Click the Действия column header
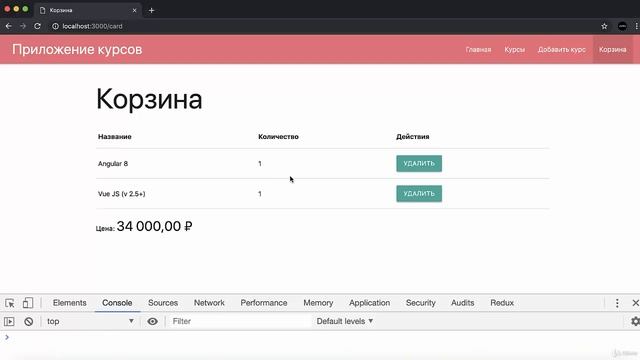 pos(413,137)
